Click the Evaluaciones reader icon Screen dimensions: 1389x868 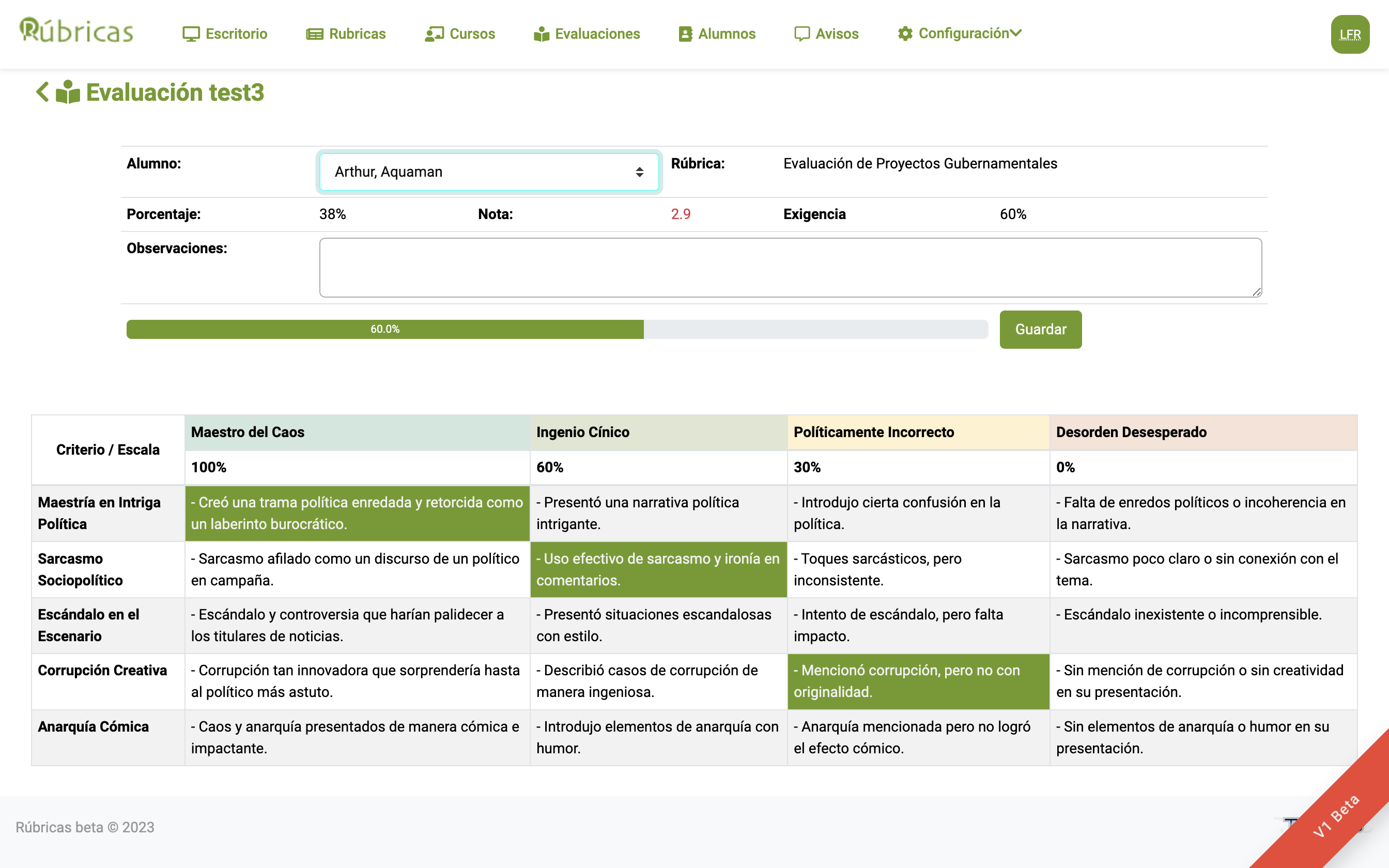tap(541, 34)
